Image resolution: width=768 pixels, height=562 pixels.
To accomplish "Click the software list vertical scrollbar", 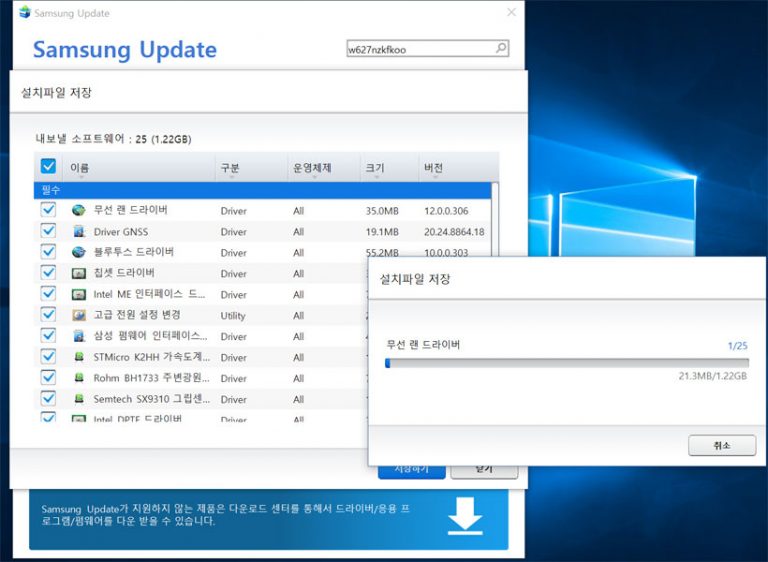I will click(495, 220).
